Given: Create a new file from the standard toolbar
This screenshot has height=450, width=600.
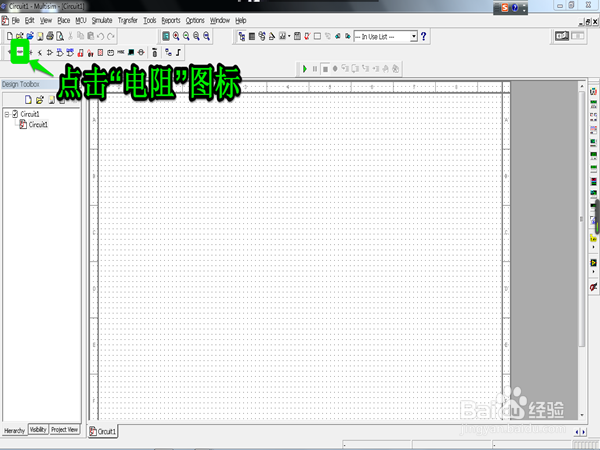Looking at the screenshot, I should [x=10, y=36].
